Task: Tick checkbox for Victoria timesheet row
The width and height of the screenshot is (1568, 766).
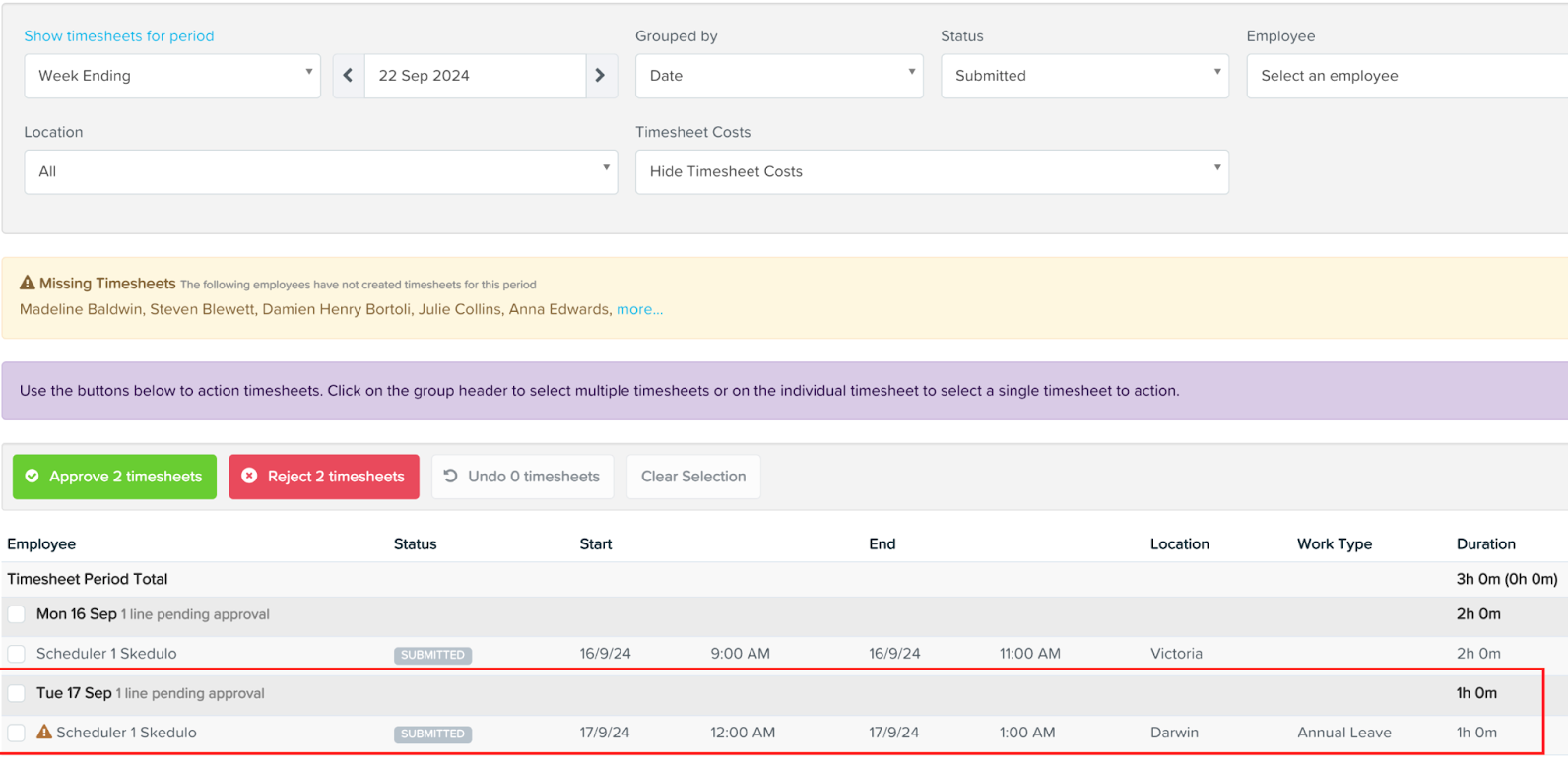Action: click(17, 654)
